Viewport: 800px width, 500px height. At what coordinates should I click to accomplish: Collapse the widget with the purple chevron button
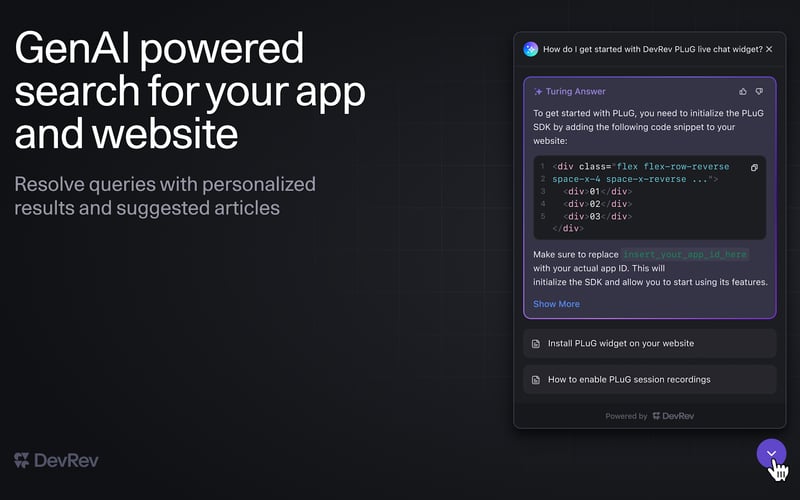pyautogui.click(x=771, y=453)
